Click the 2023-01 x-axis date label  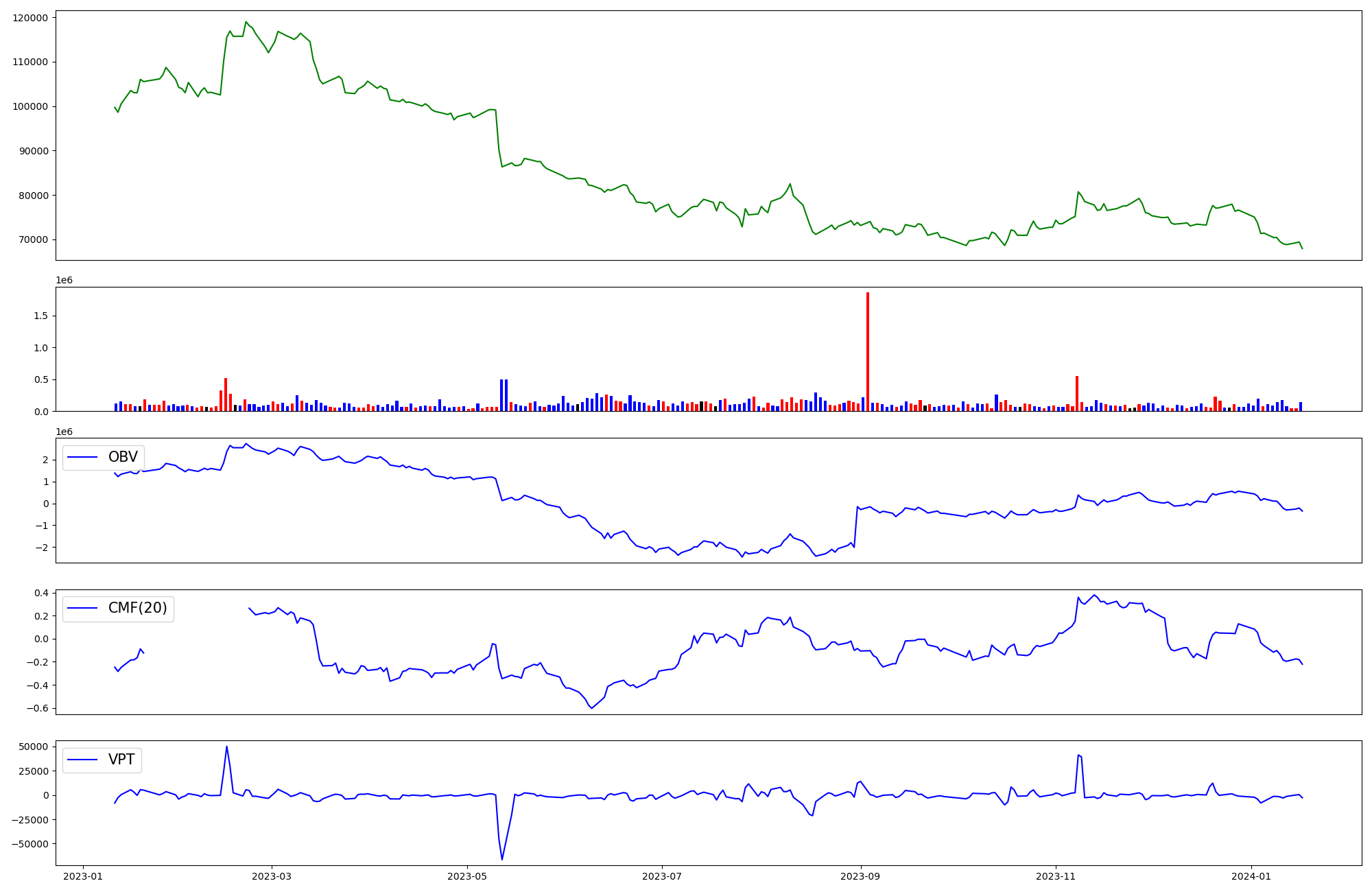pos(83,876)
